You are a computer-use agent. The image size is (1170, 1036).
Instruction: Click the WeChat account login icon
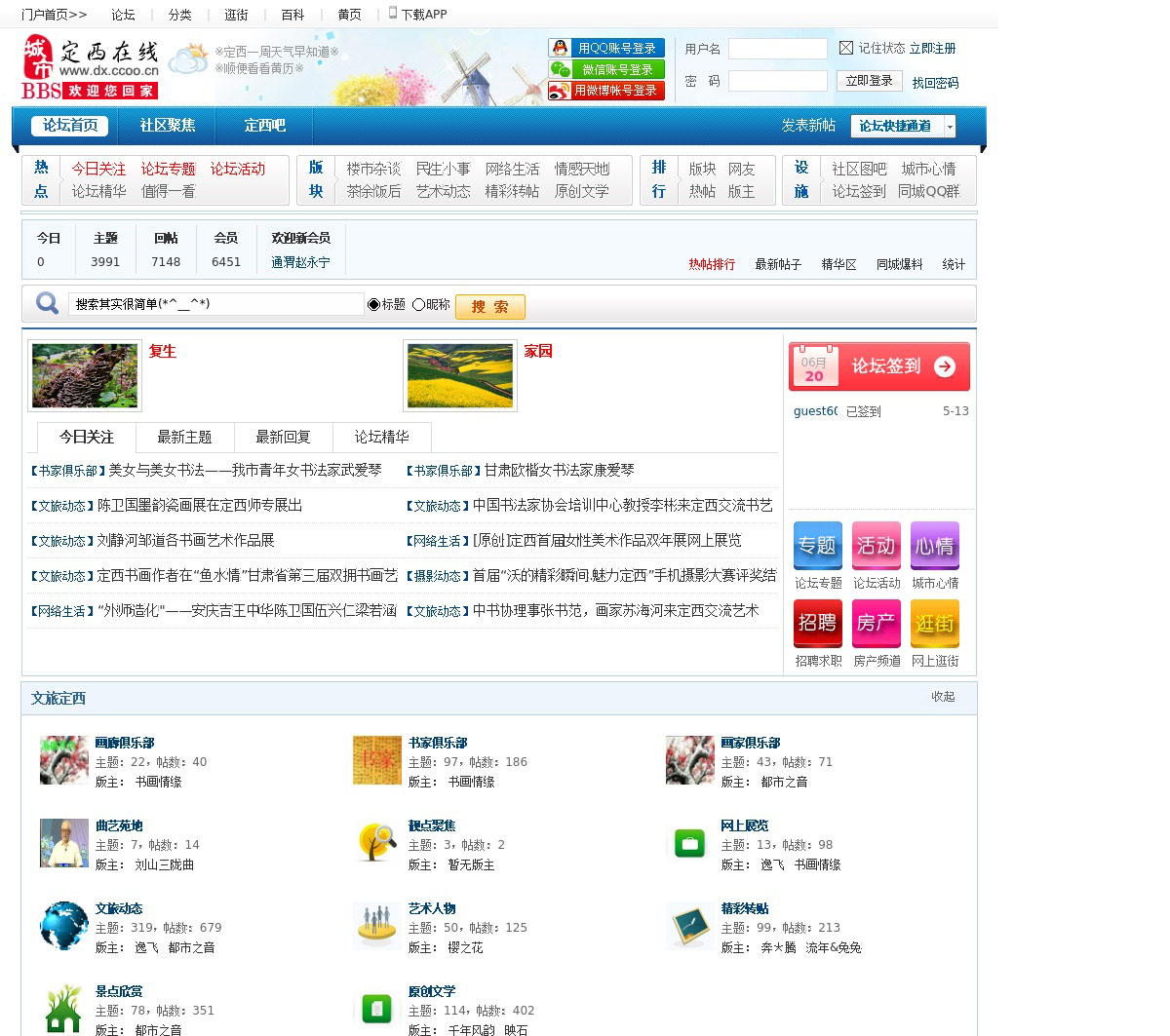coord(561,69)
